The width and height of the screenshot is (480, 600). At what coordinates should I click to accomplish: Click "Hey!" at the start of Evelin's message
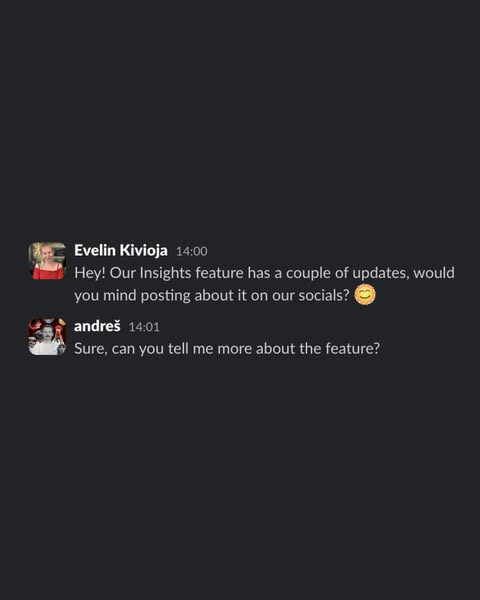coord(90,274)
